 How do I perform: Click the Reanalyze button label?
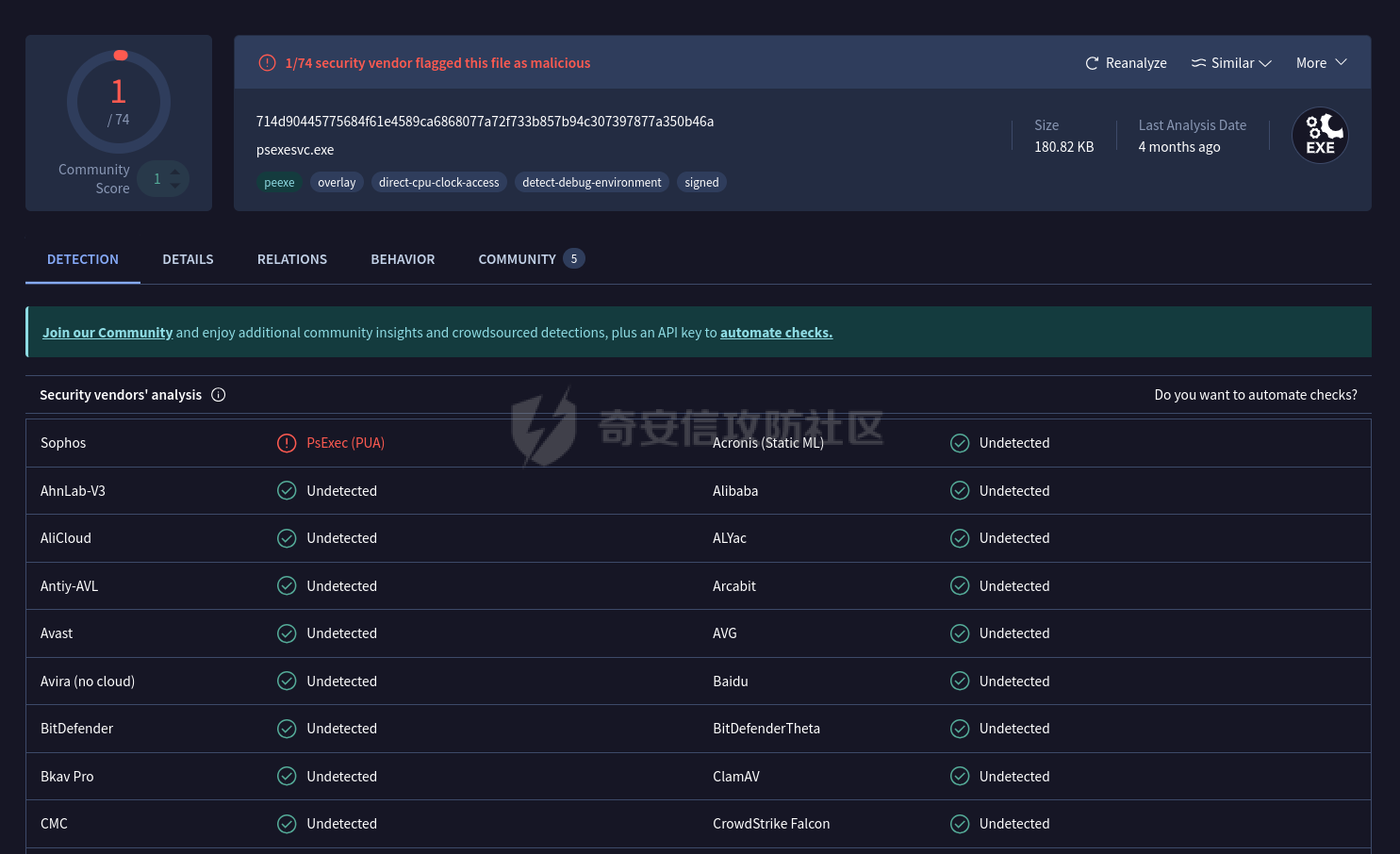(1136, 63)
